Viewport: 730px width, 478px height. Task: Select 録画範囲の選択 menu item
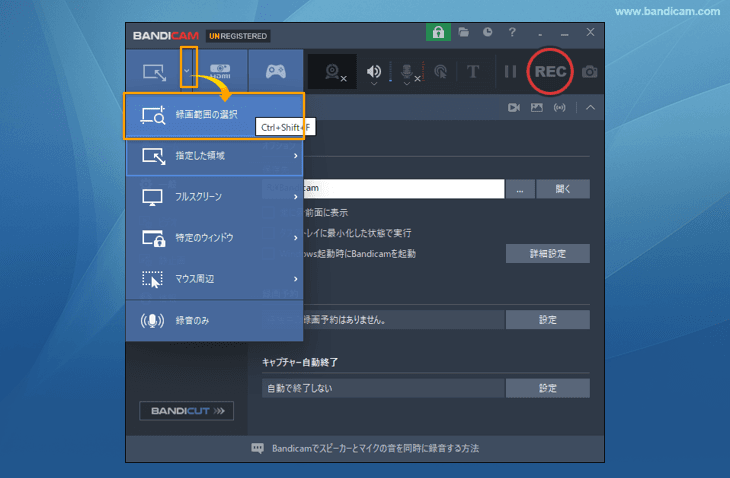(x=214, y=115)
